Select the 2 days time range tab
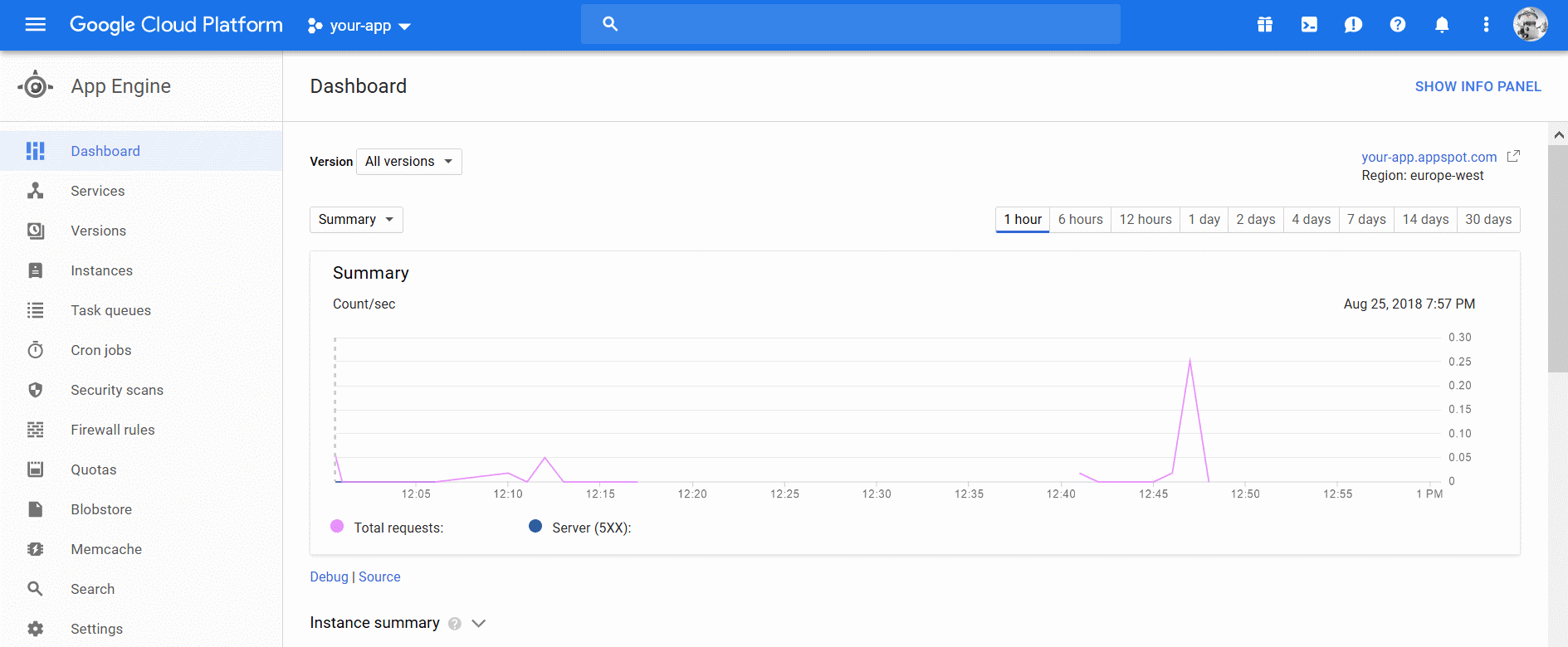The height and width of the screenshot is (647, 1568). [x=1256, y=220]
